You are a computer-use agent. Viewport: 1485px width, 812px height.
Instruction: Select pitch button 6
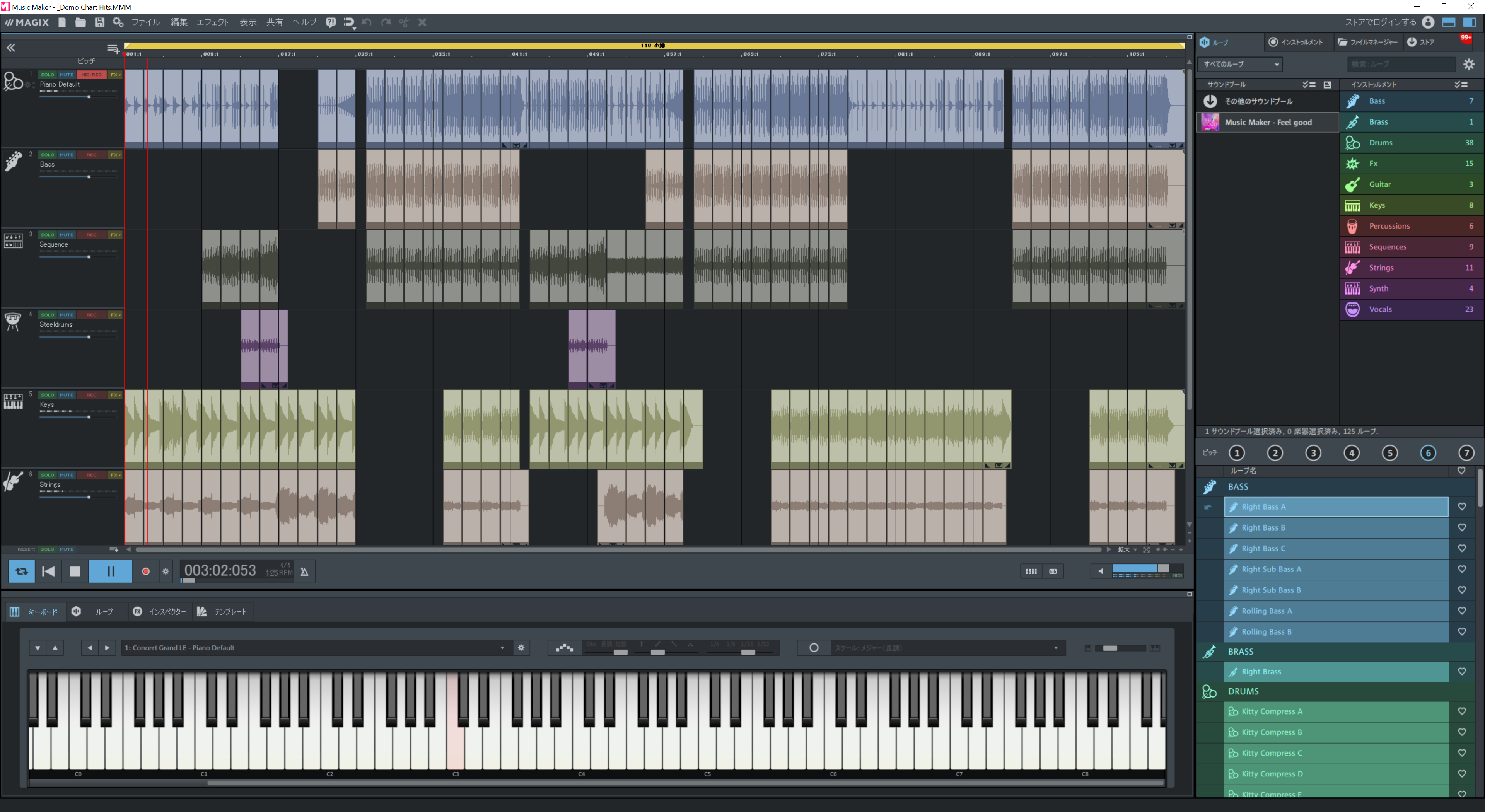(1428, 453)
